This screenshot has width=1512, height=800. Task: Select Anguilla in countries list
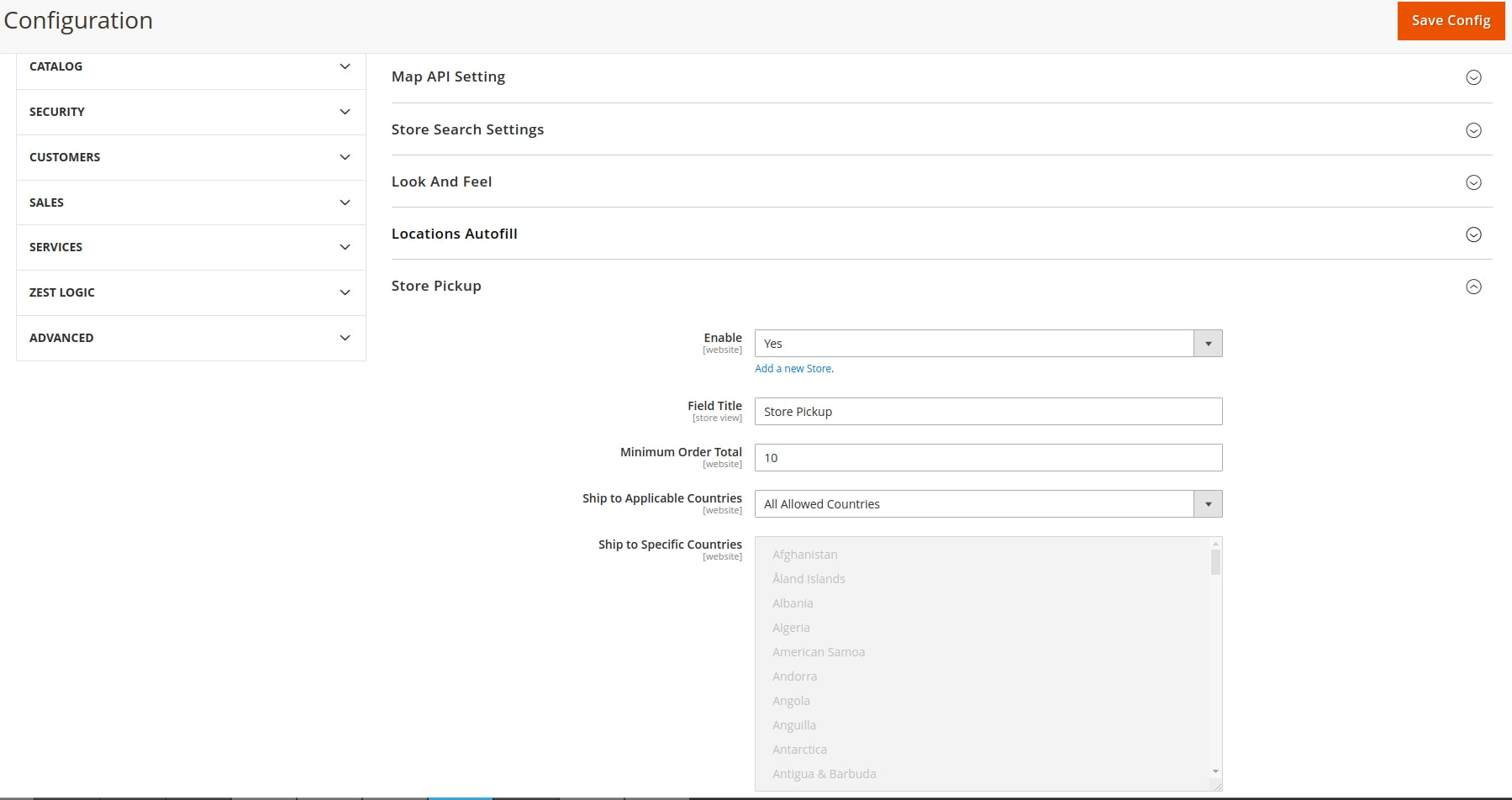click(794, 725)
